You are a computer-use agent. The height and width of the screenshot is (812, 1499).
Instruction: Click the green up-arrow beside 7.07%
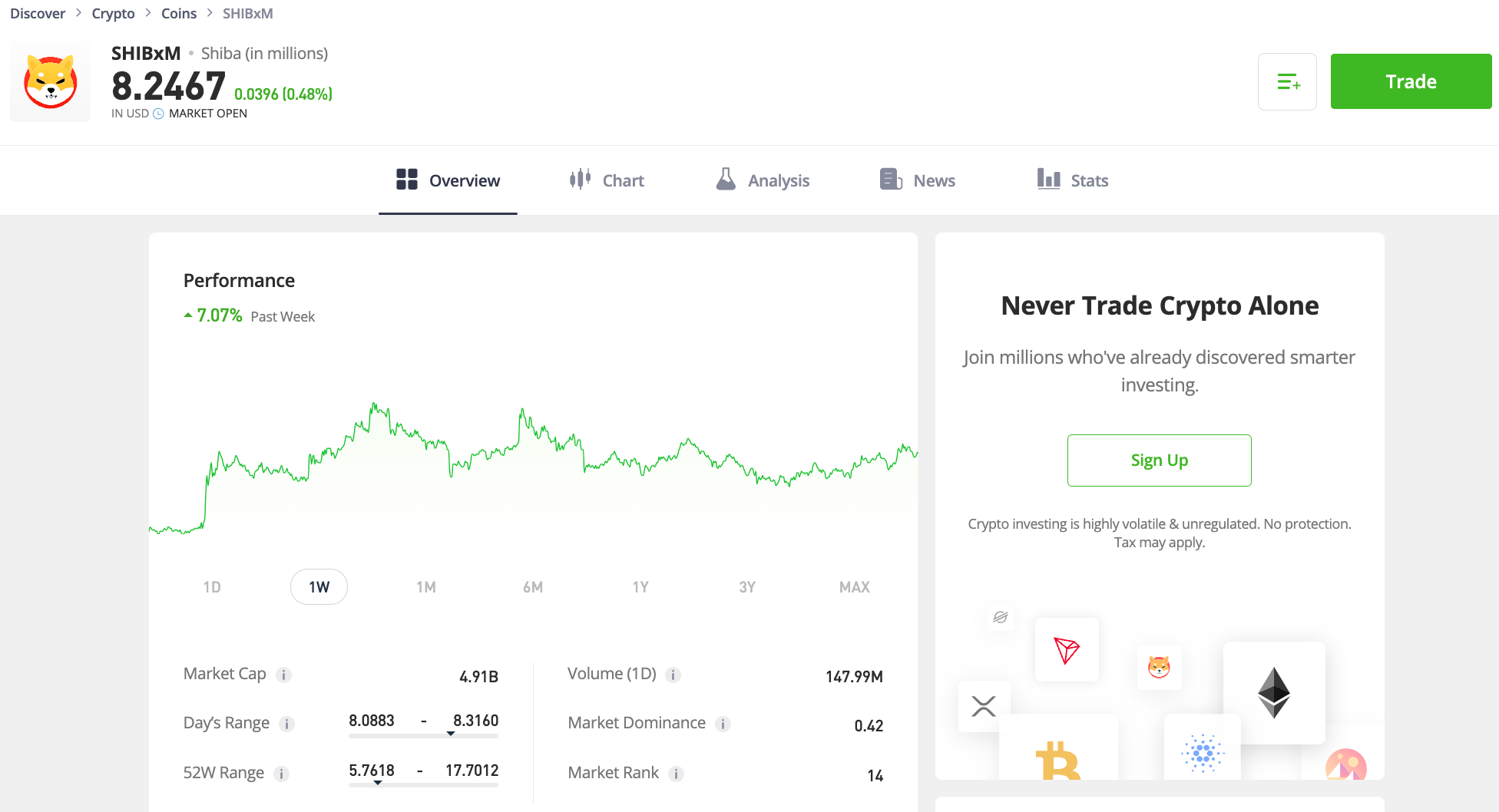tap(188, 315)
